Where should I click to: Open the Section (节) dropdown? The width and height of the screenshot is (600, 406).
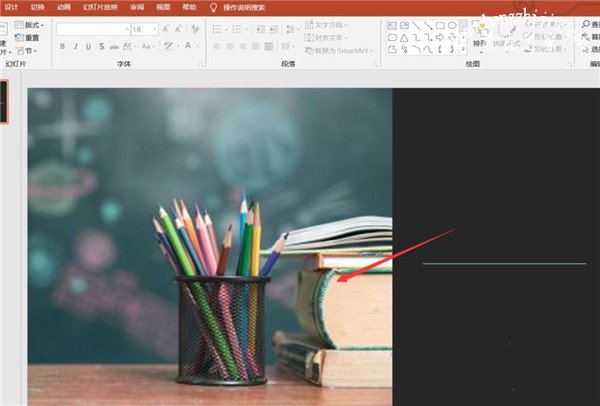[x=26, y=51]
